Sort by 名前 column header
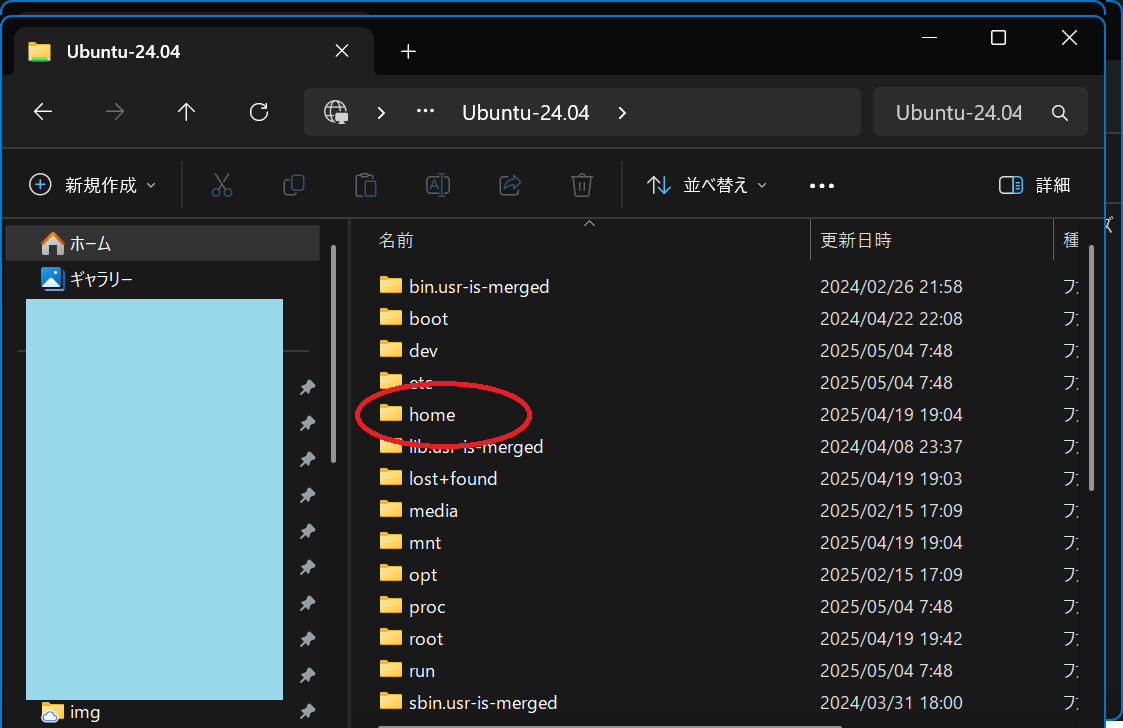Image resolution: width=1123 pixels, height=728 pixels. click(x=396, y=240)
